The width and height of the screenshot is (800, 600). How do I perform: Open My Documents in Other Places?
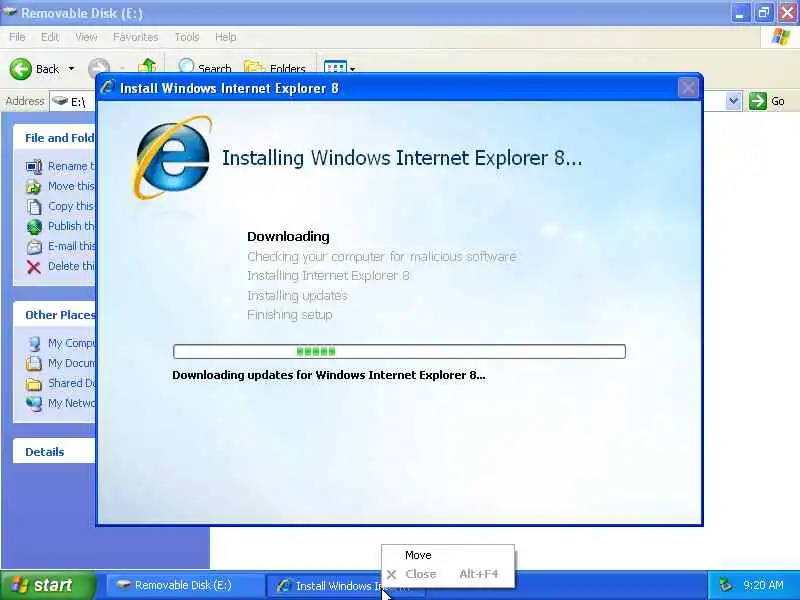click(60, 363)
